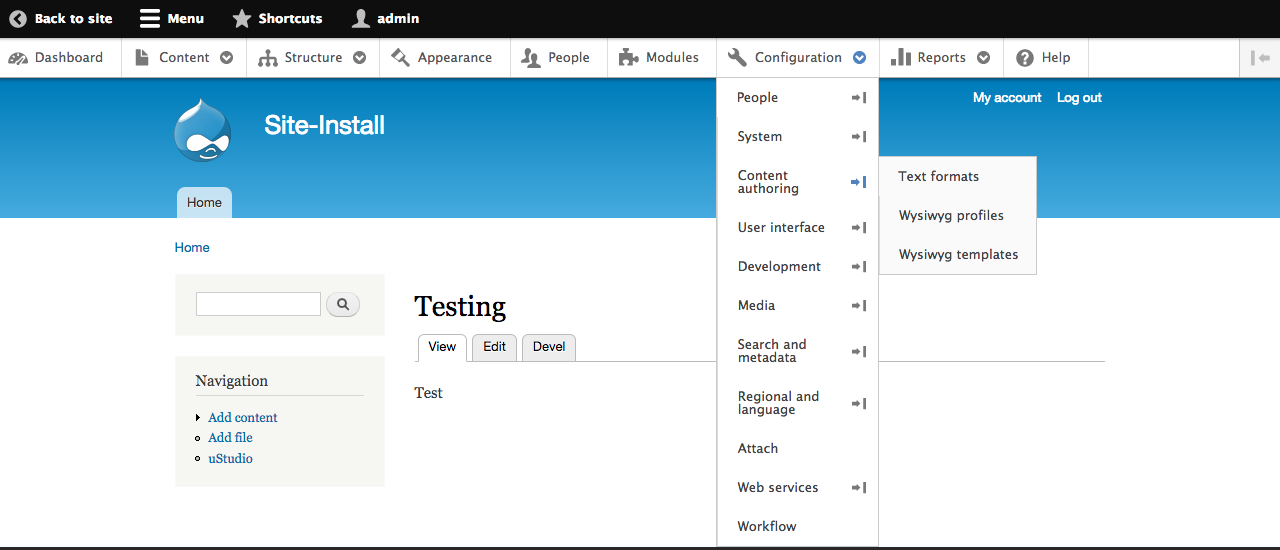This screenshot has width=1280, height=550.
Task: Click the Add content navigation link
Action: (x=243, y=418)
